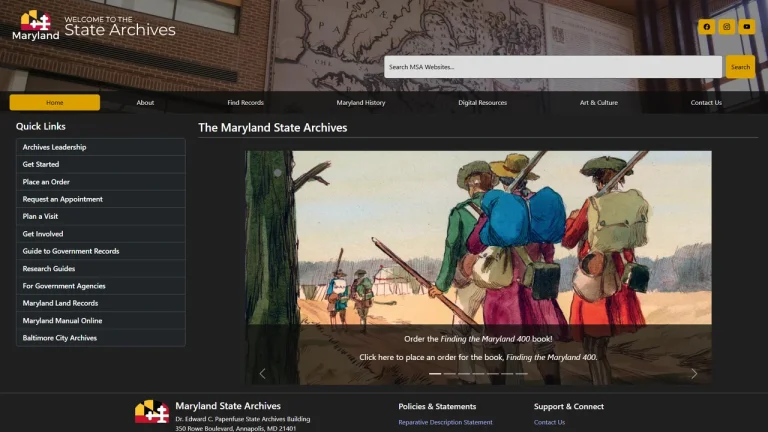The image size is (768, 432).
Task: Click the 'Quick Links' sidebar heading
Action: click(41, 126)
